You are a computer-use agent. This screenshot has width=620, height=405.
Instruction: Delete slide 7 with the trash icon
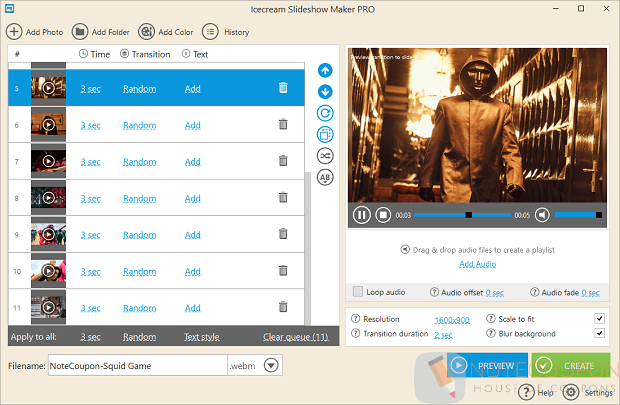(x=283, y=161)
